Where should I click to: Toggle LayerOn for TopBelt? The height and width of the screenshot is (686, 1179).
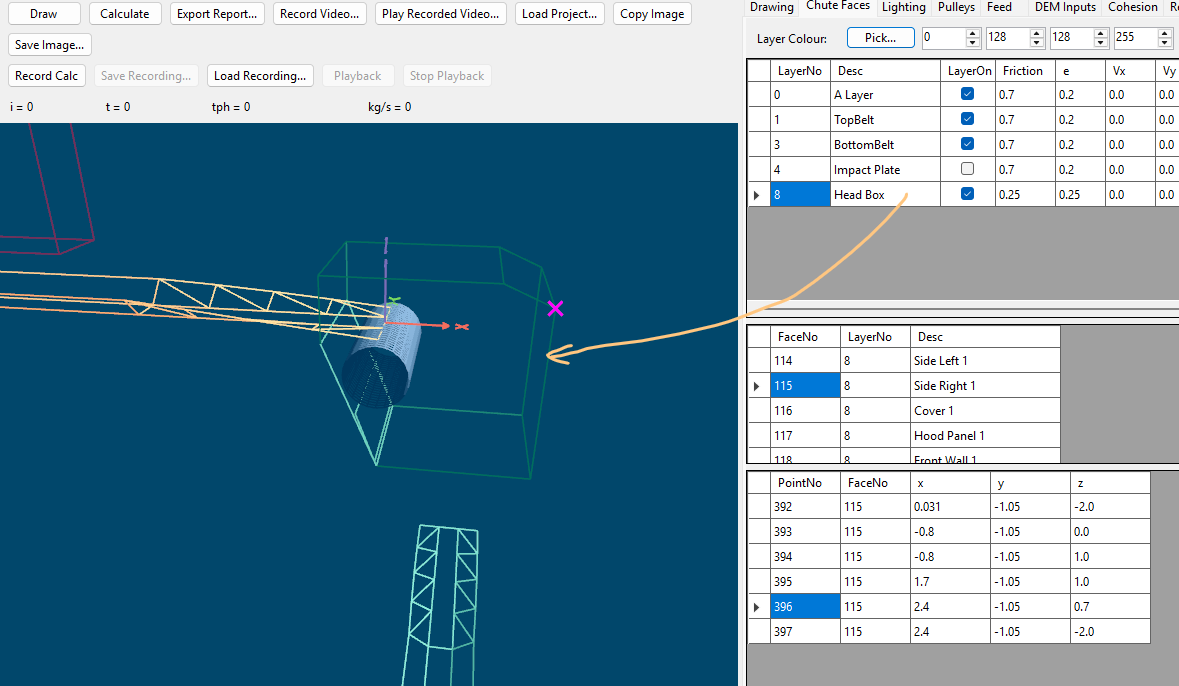[x=967, y=119]
